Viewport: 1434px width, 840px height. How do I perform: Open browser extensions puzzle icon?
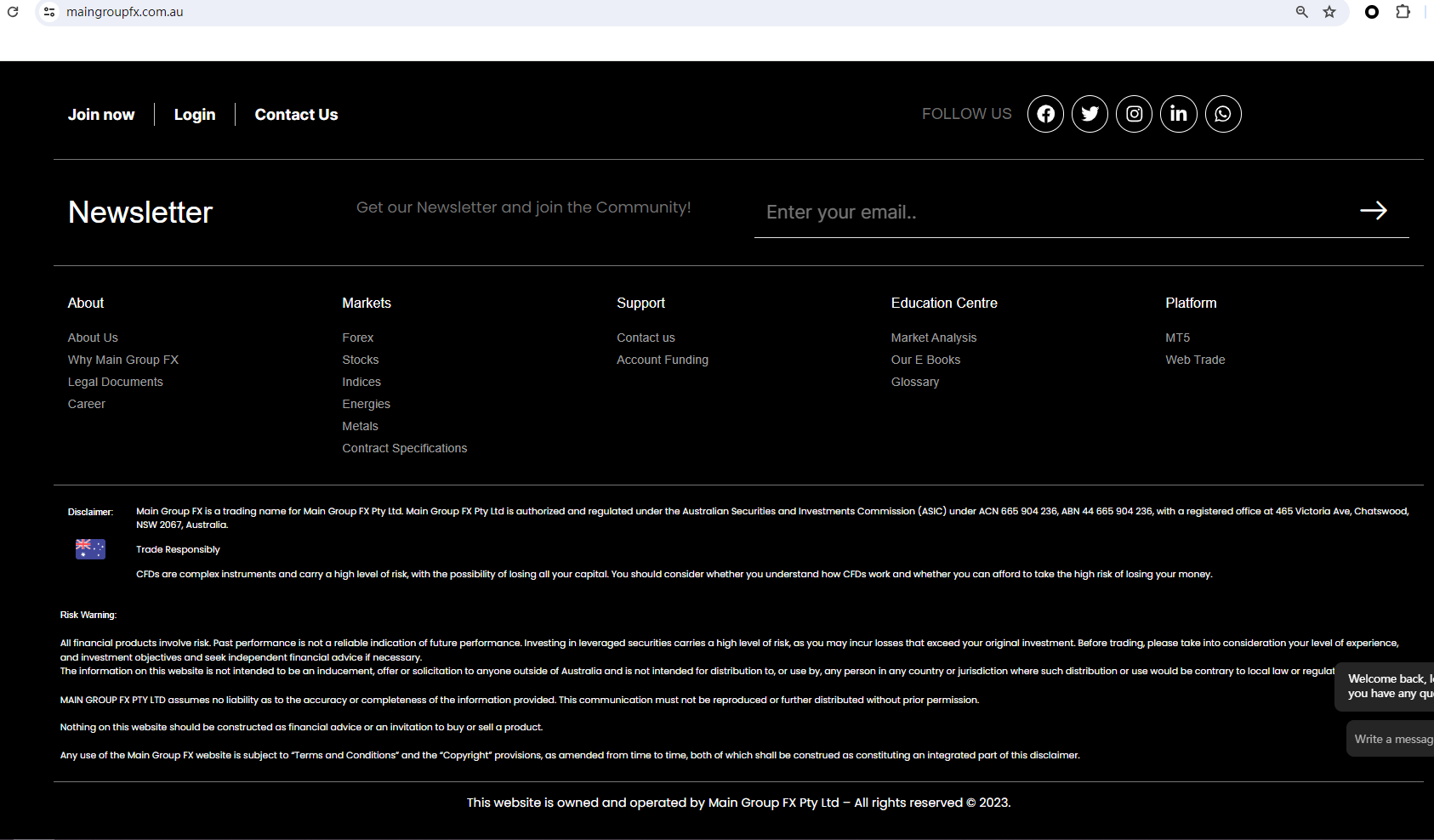pos(1403,12)
